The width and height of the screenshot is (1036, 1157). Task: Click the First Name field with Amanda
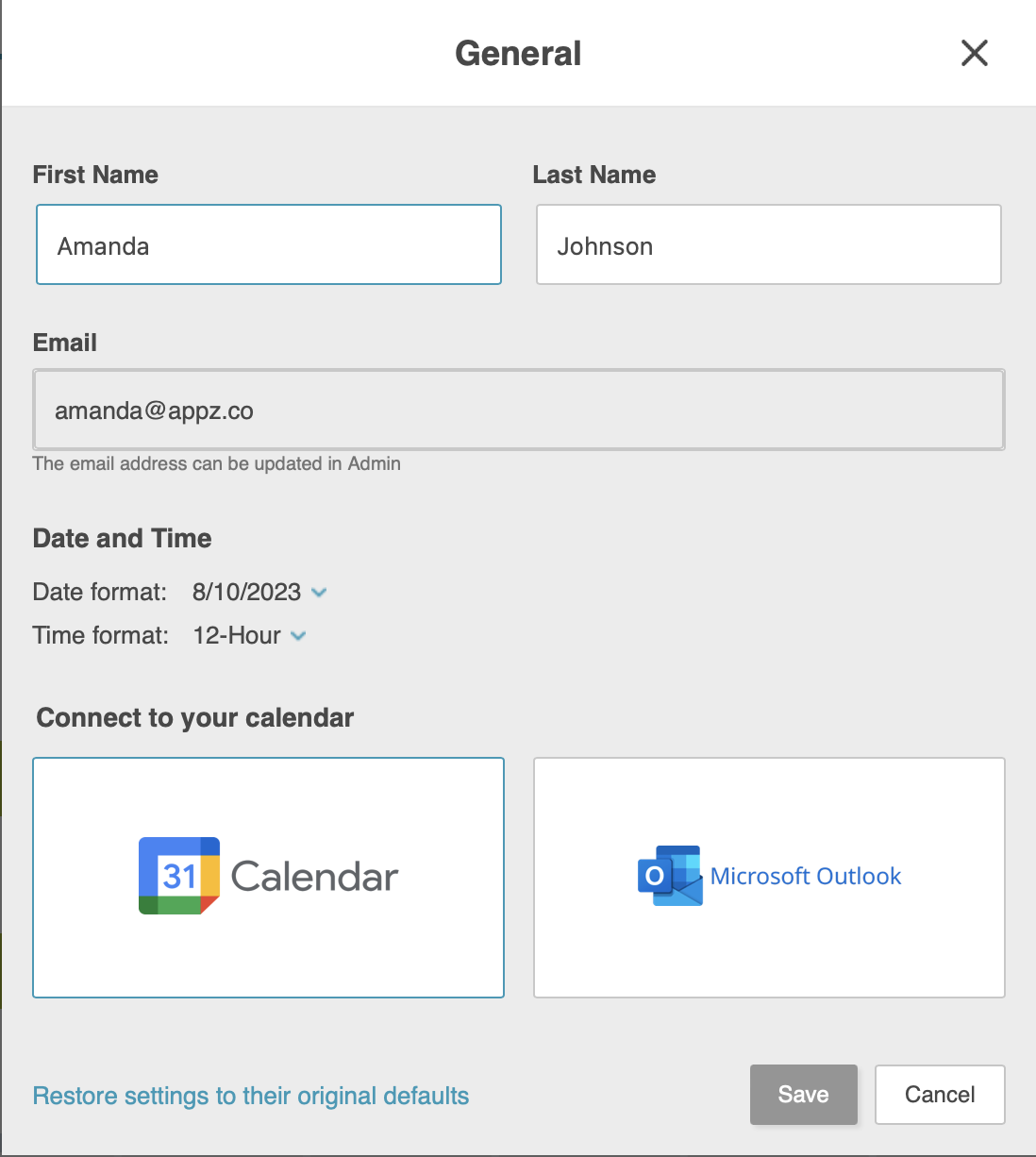pos(269,244)
